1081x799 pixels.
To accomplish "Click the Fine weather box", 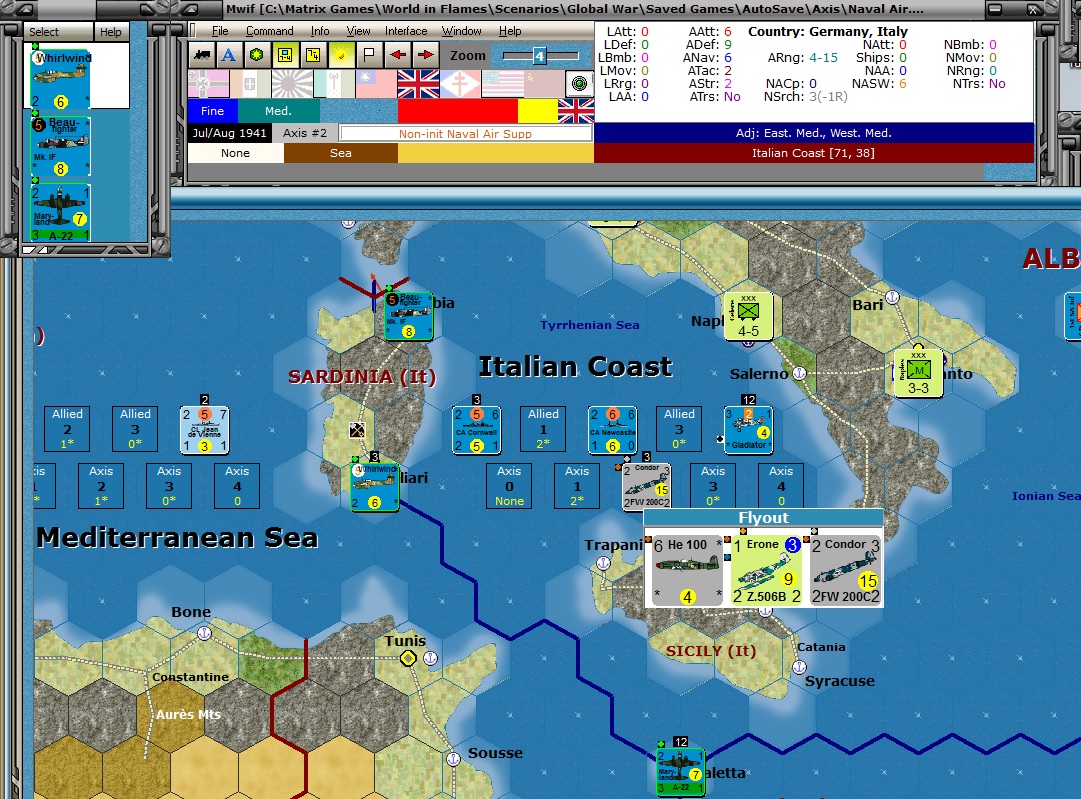I will coord(212,111).
